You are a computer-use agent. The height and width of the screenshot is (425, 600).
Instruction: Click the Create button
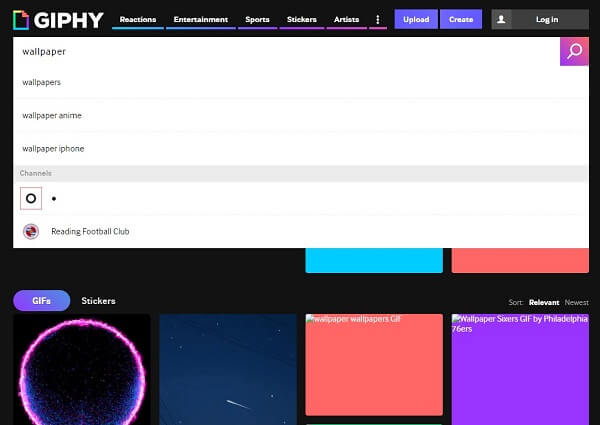click(x=461, y=20)
